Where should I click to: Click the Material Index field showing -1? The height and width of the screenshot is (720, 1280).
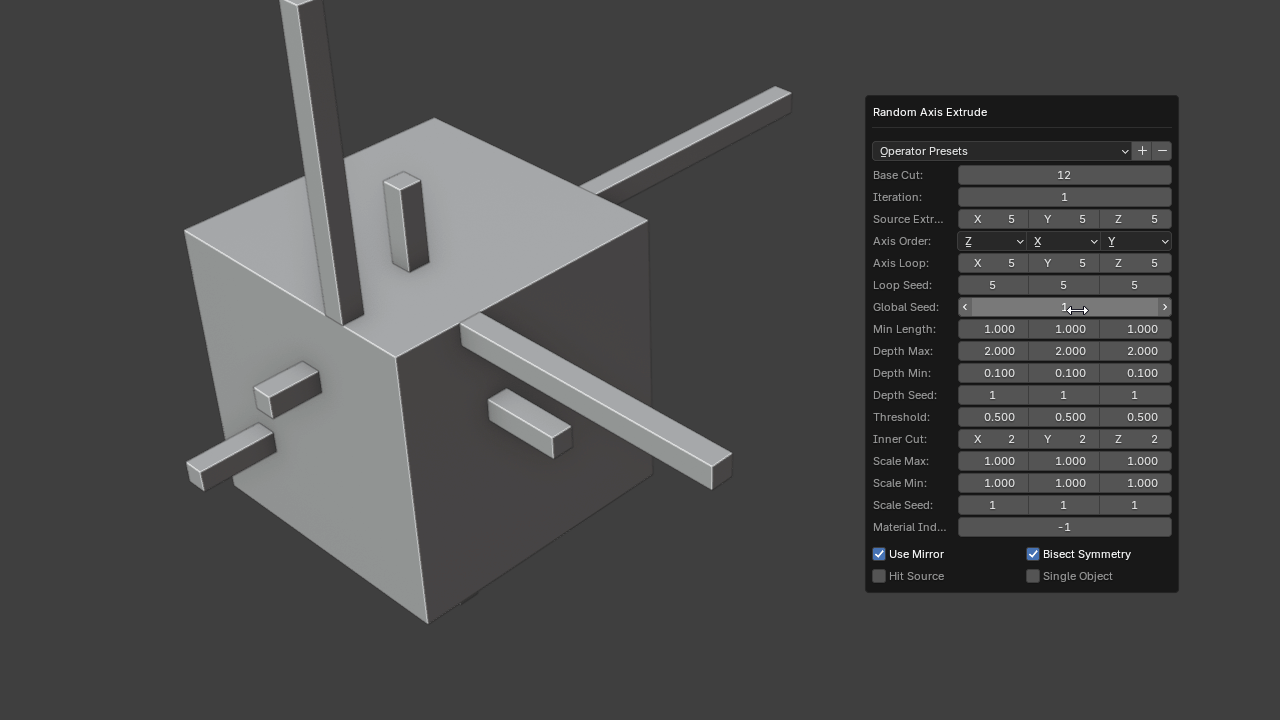click(1064, 527)
